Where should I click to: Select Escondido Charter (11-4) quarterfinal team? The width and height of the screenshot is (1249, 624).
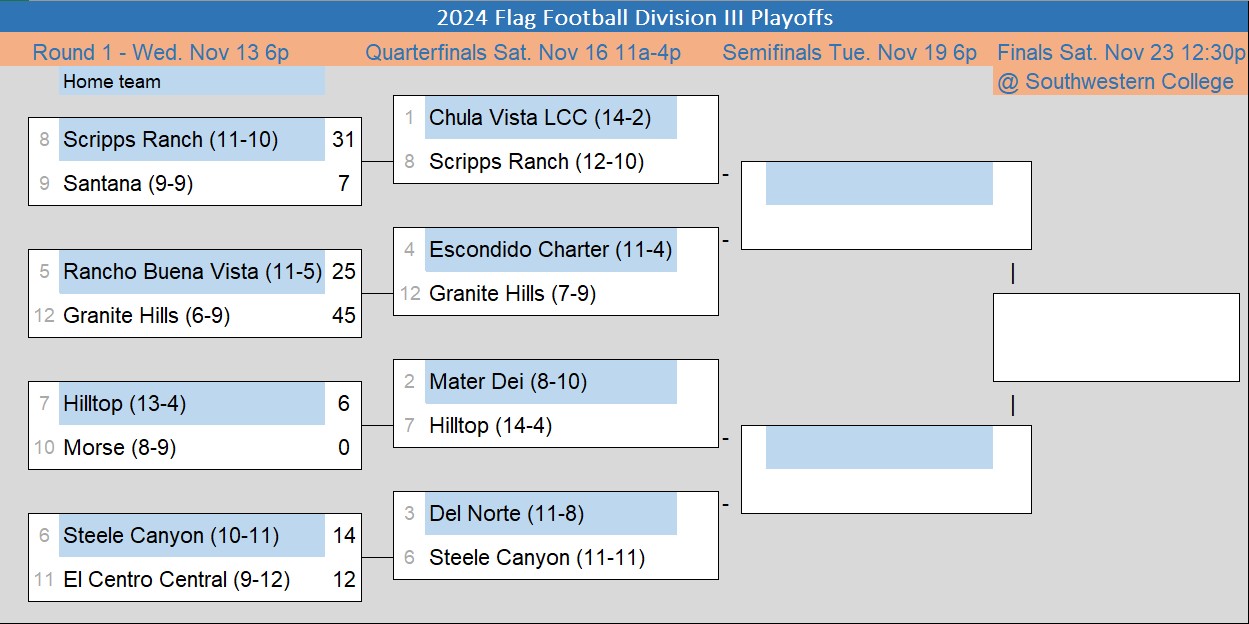click(550, 250)
